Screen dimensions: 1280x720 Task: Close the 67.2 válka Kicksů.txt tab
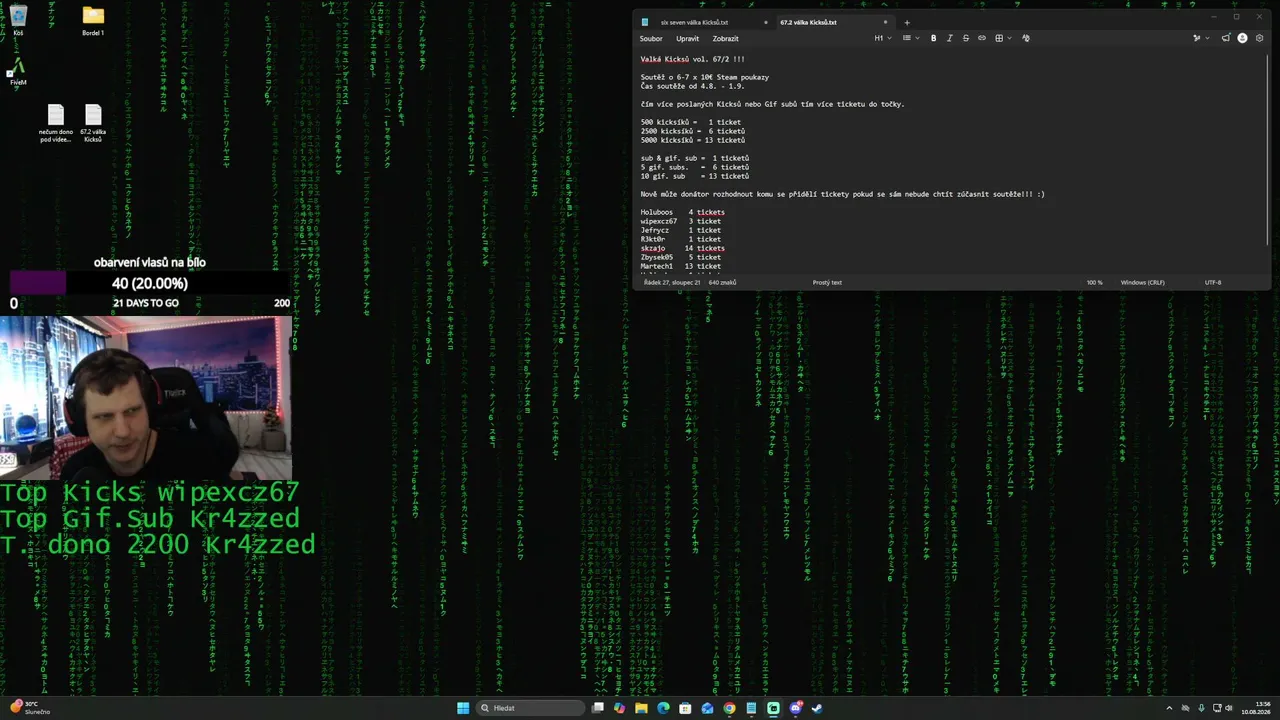click(885, 22)
